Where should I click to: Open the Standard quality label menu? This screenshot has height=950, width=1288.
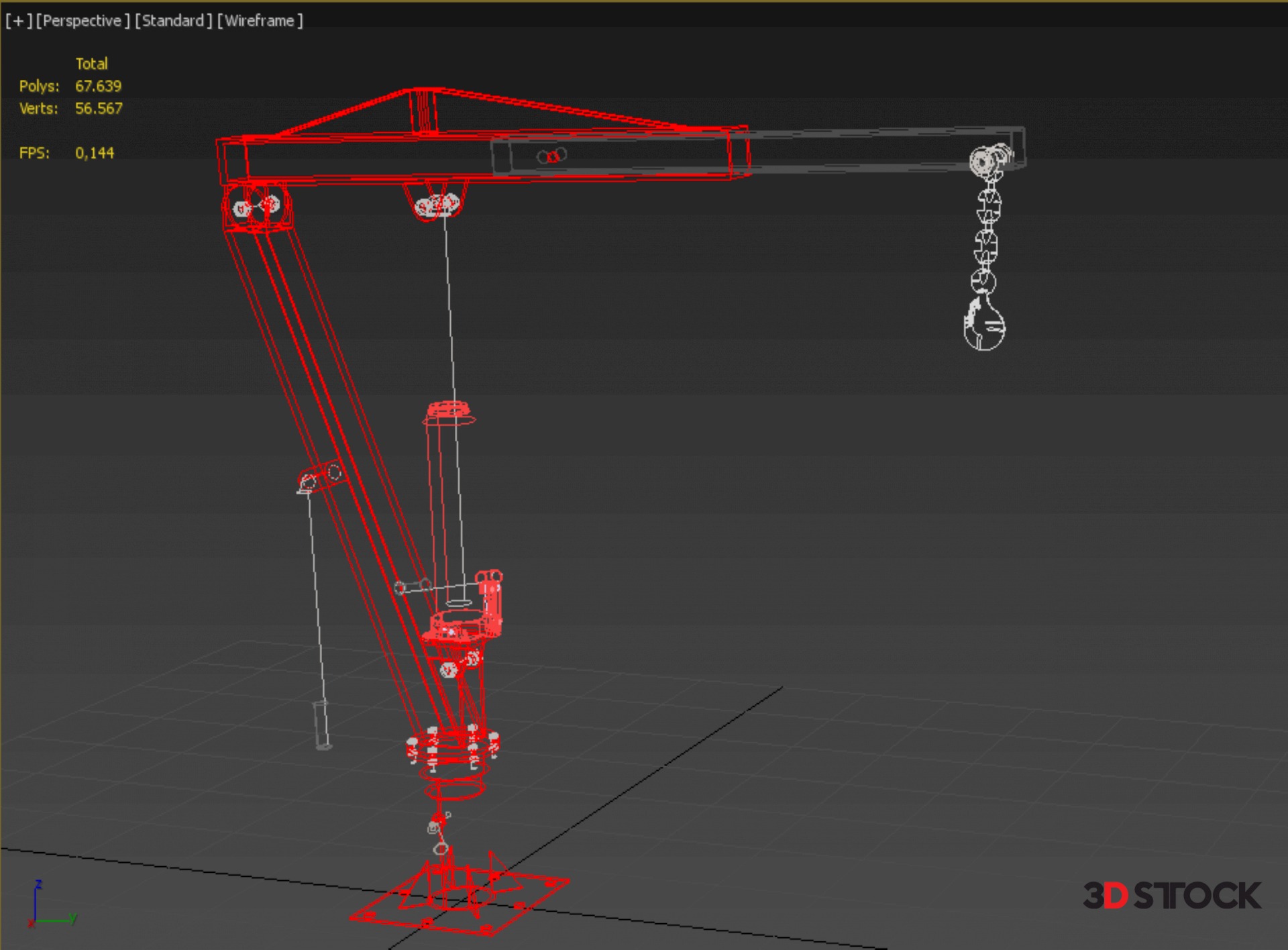(x=173, y=21)
